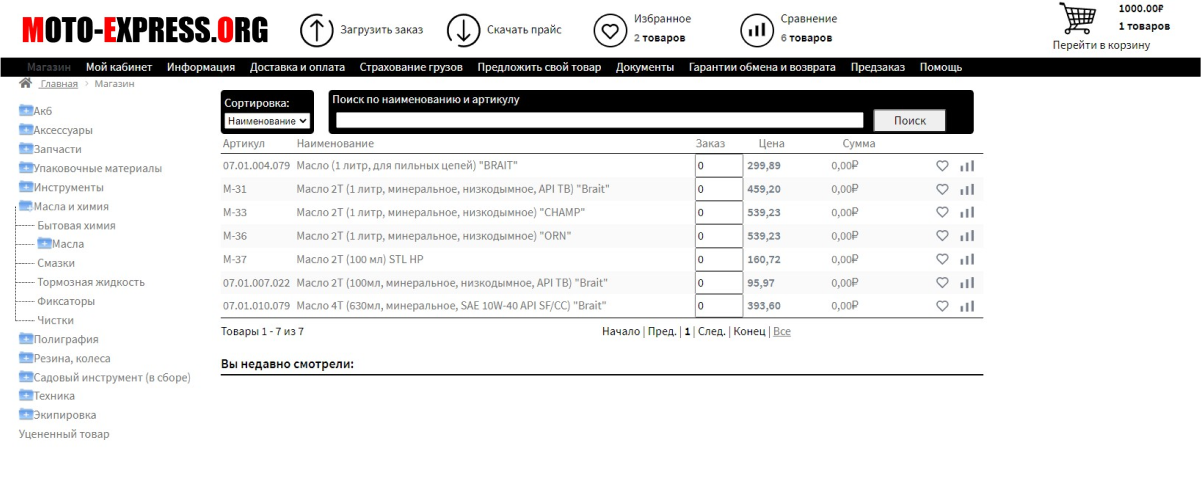Add item M-36 to favorites
1201x481 pixels.
click(942, 236)
